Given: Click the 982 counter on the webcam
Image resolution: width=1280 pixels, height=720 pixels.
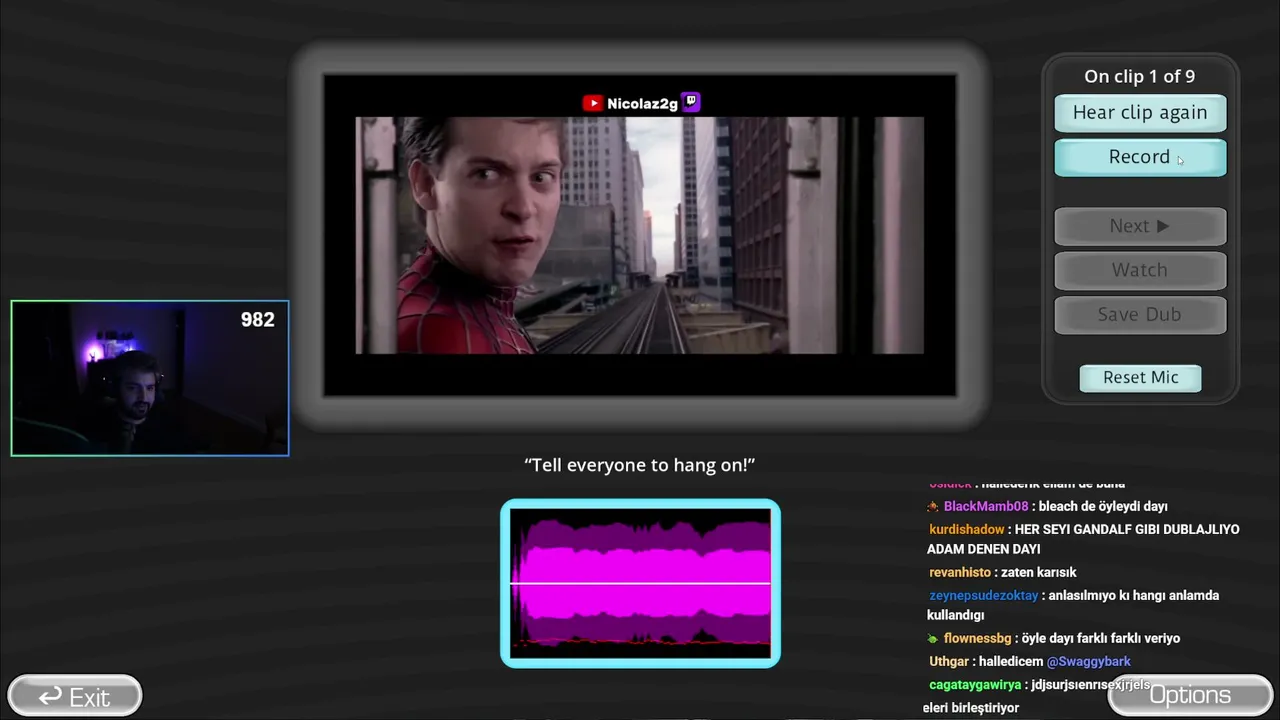Looking at the screenshot, I should [257, 320].
